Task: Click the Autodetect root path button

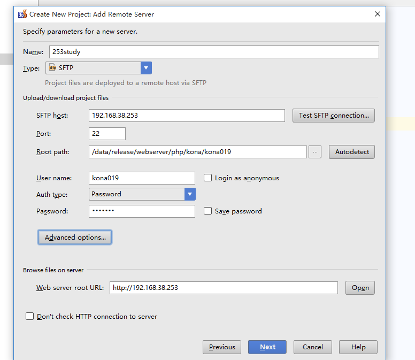Action: (x=352, y=152)
